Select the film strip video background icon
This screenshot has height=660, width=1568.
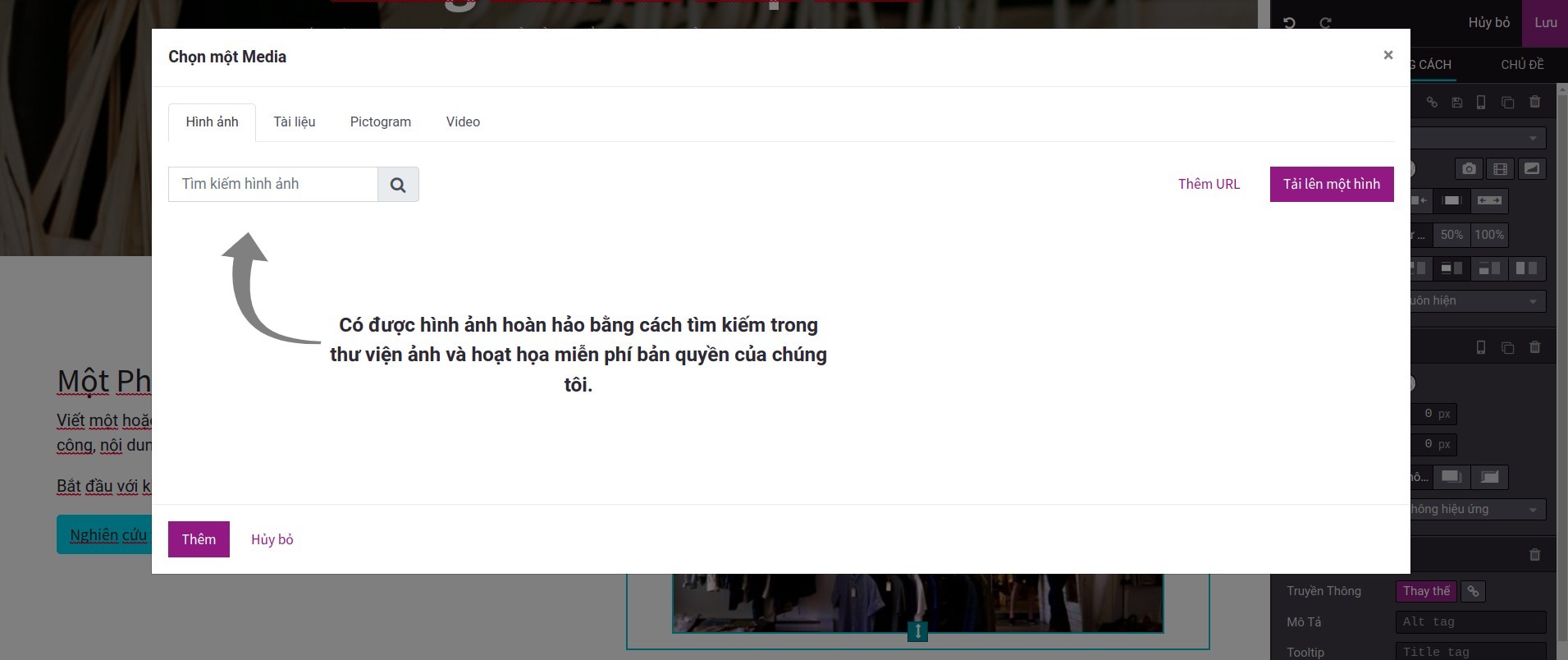tap(1500, 169)
